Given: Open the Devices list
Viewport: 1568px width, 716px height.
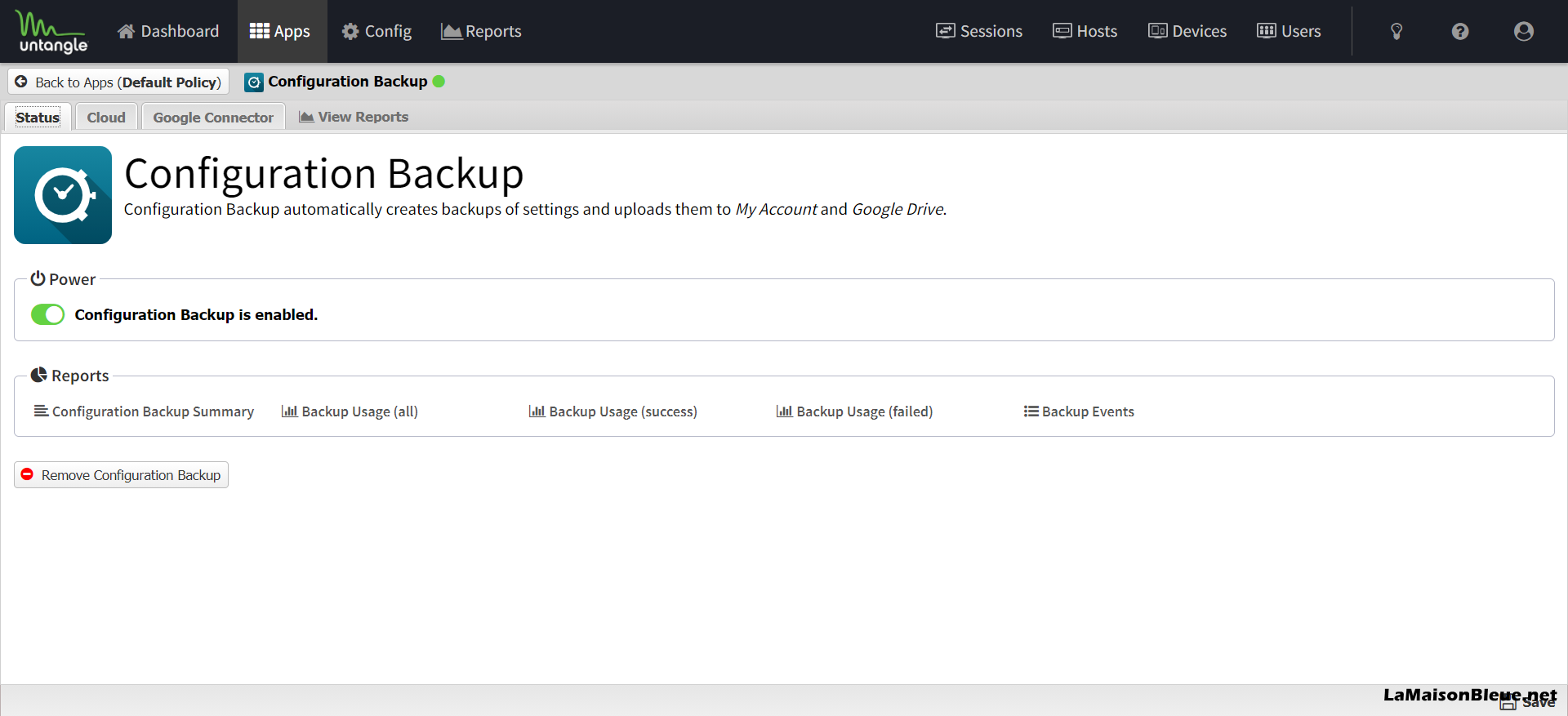Looking at the screenshot, I should point(1187,31).
